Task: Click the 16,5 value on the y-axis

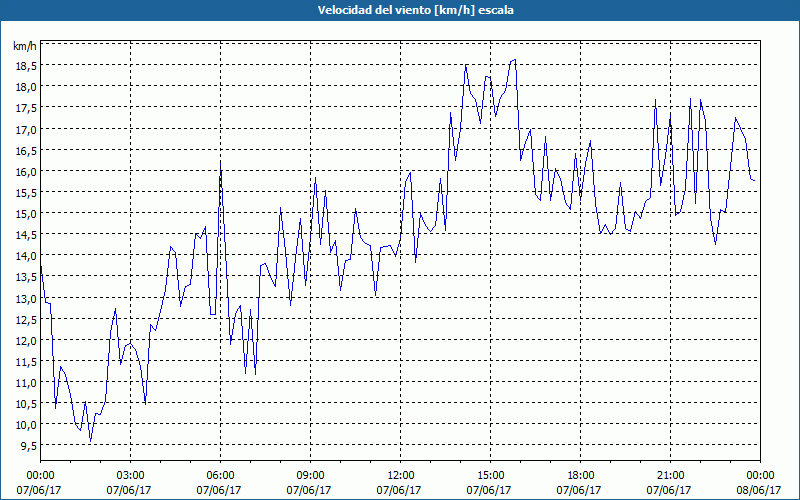Action: pyautogui.click(x=26, y=151)
